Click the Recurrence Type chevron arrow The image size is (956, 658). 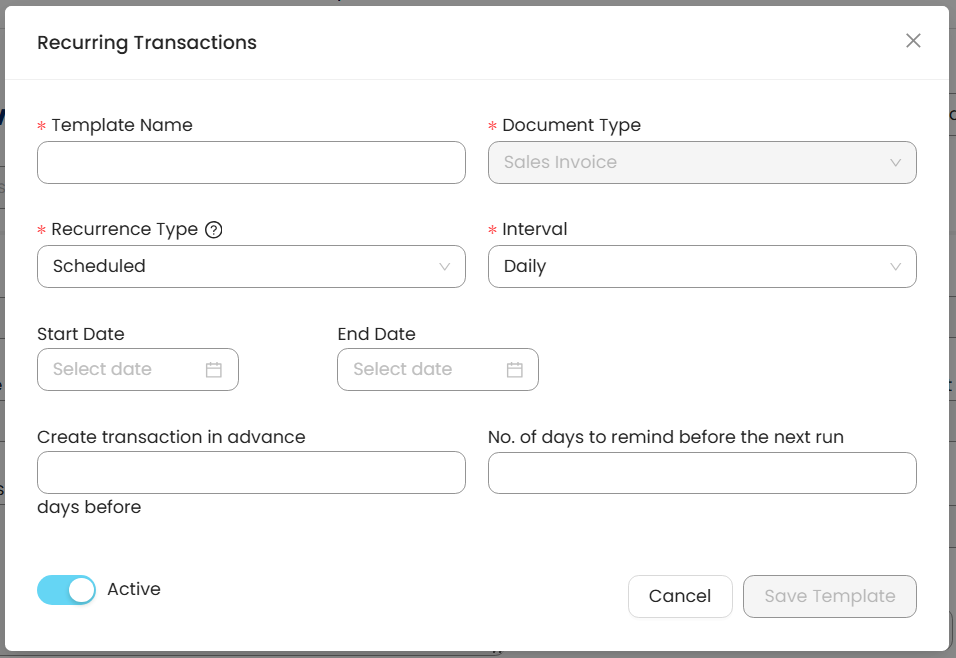[x=445, y=267]
